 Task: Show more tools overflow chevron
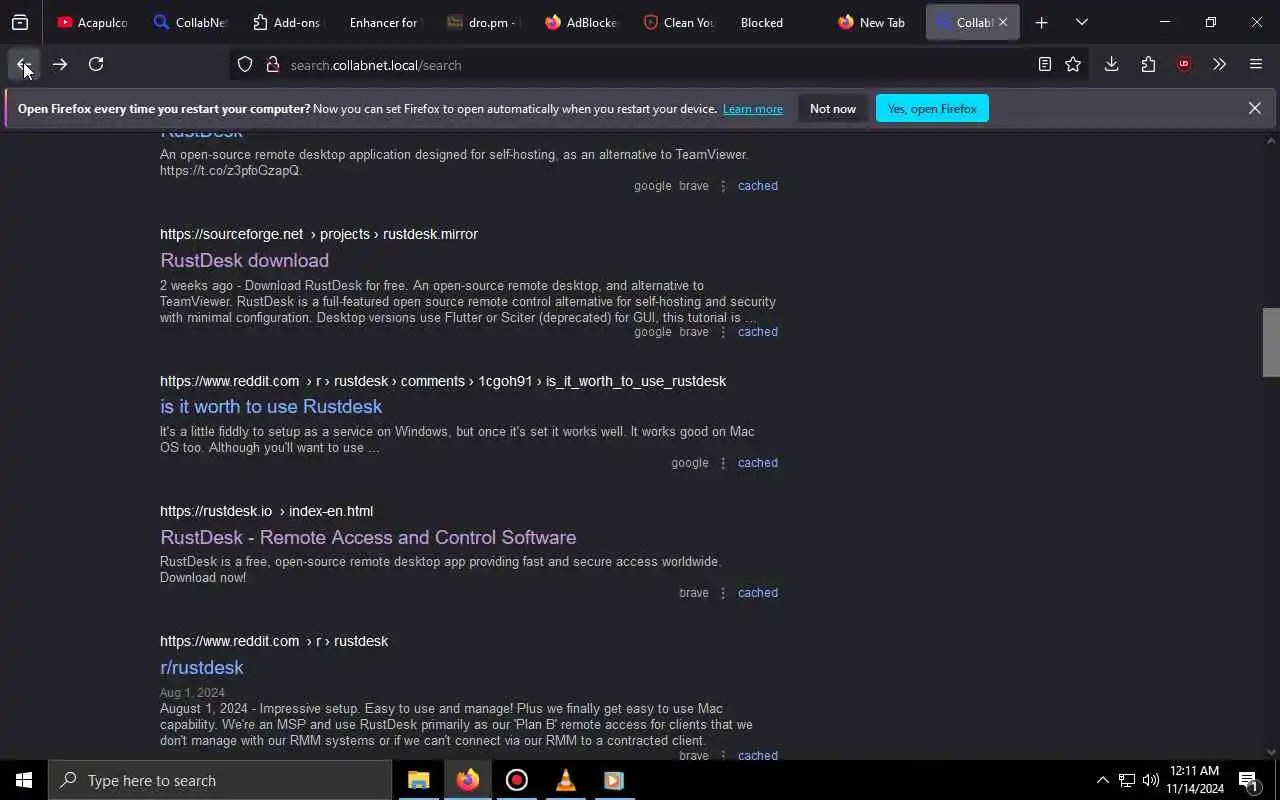(x=1219, y=65)
